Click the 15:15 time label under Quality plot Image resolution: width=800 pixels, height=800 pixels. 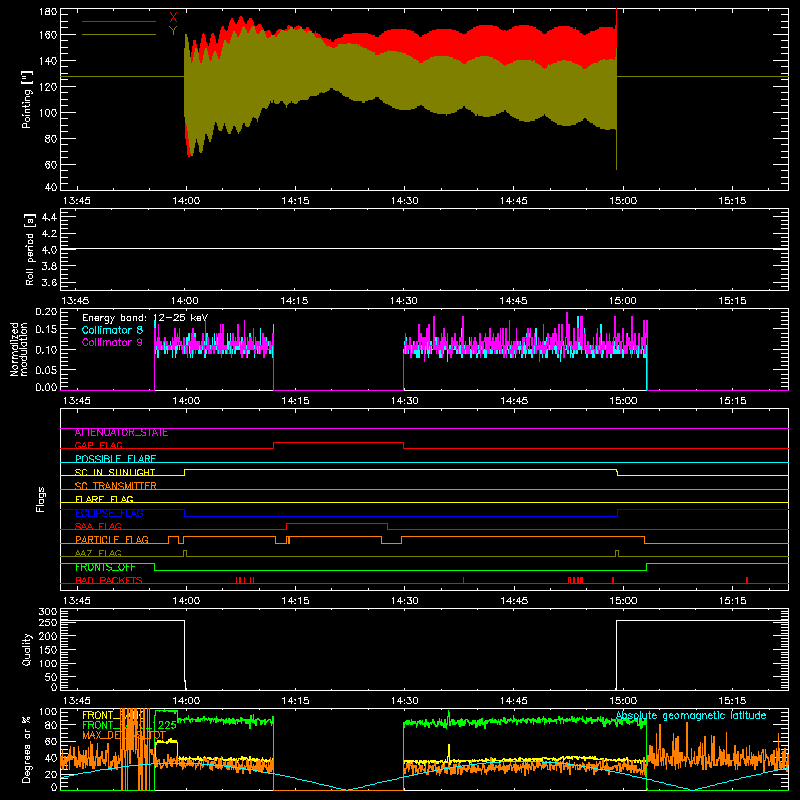[x=732, y=701]
